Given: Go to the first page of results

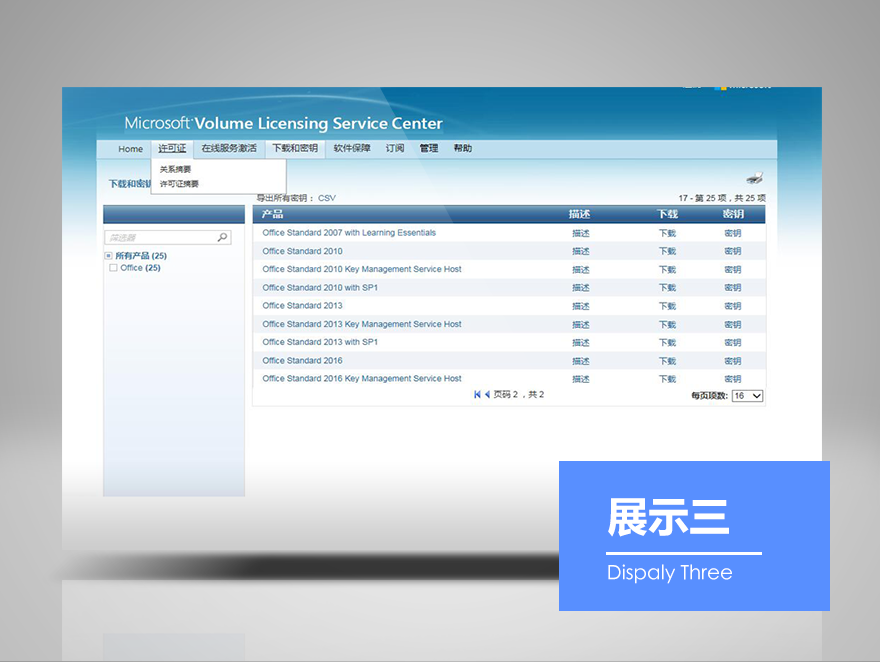Looking at the screenshot, I should tap(478, 395).
